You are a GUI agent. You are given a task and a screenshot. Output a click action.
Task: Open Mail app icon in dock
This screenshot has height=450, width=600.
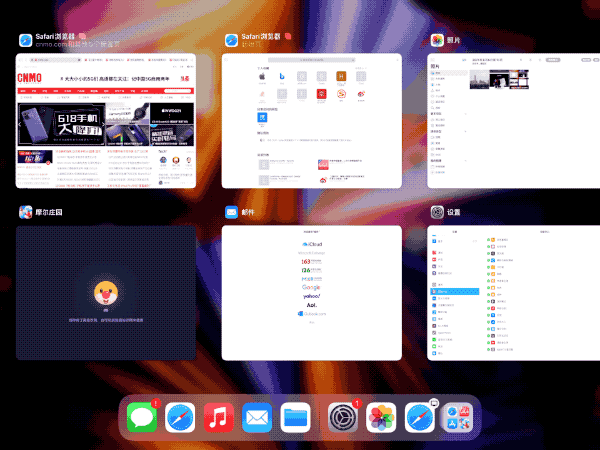click(257, 418)
